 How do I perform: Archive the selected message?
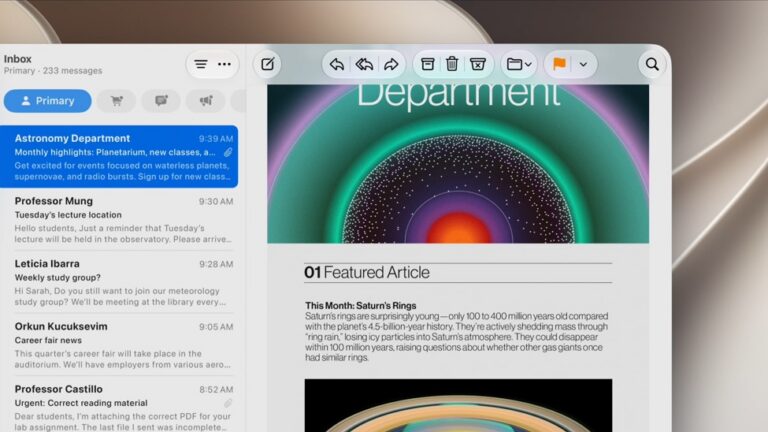428,64
